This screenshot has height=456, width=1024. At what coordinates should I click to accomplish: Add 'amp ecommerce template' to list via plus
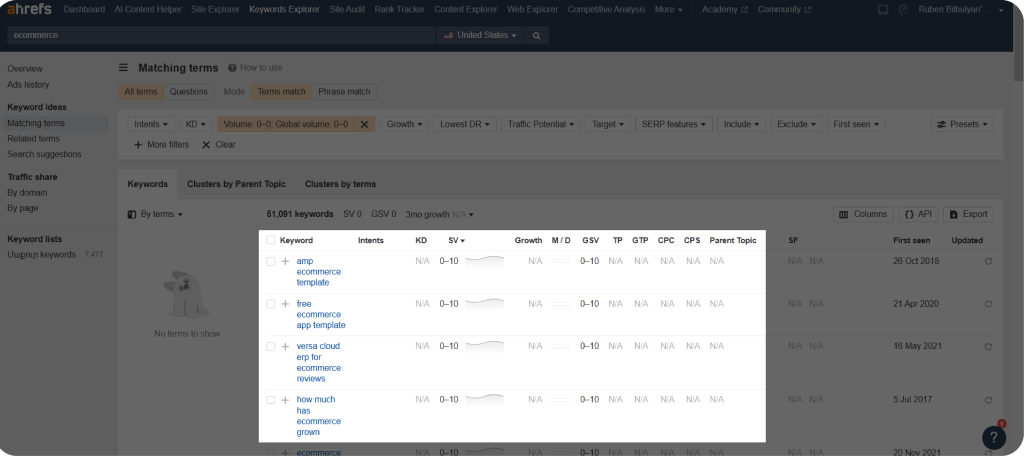pyautogui.click(x=285, y=261)
